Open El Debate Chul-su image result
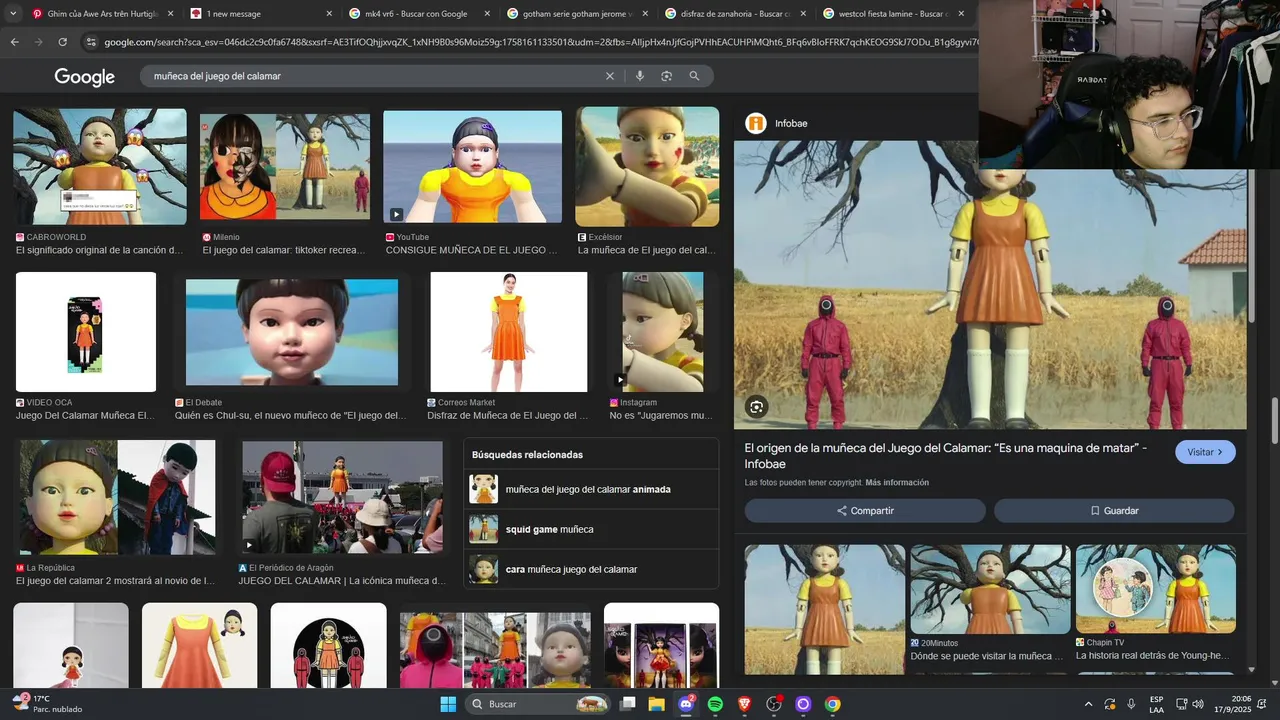The height and width of the screenshot is (720, 1280). pyautogui.click(x=292, y=332)
